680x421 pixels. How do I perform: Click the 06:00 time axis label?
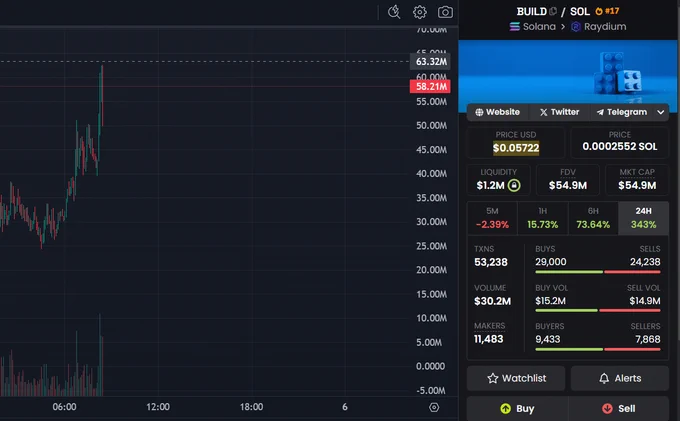point(64,407)
